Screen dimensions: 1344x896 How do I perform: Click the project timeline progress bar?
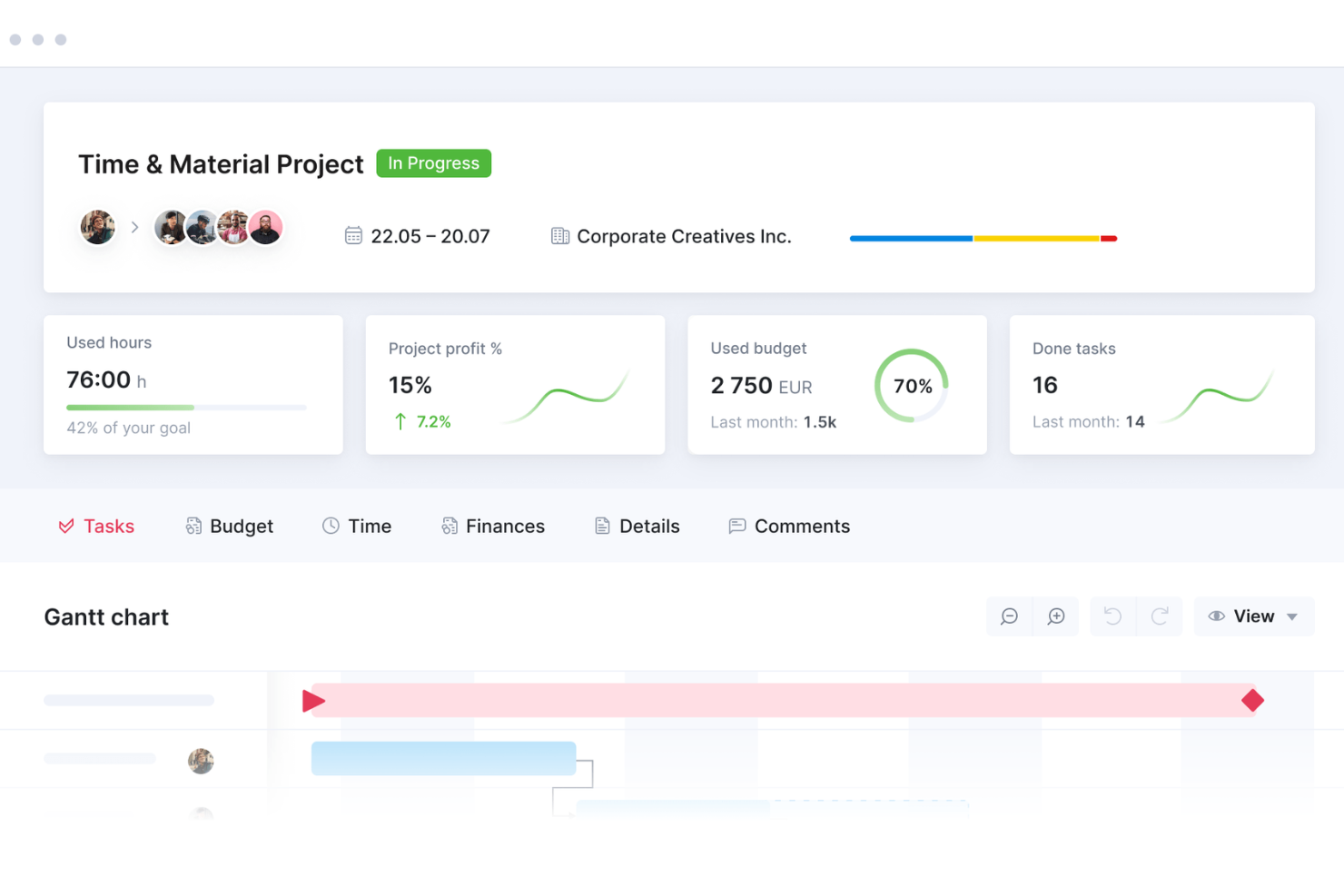point(983,238)
